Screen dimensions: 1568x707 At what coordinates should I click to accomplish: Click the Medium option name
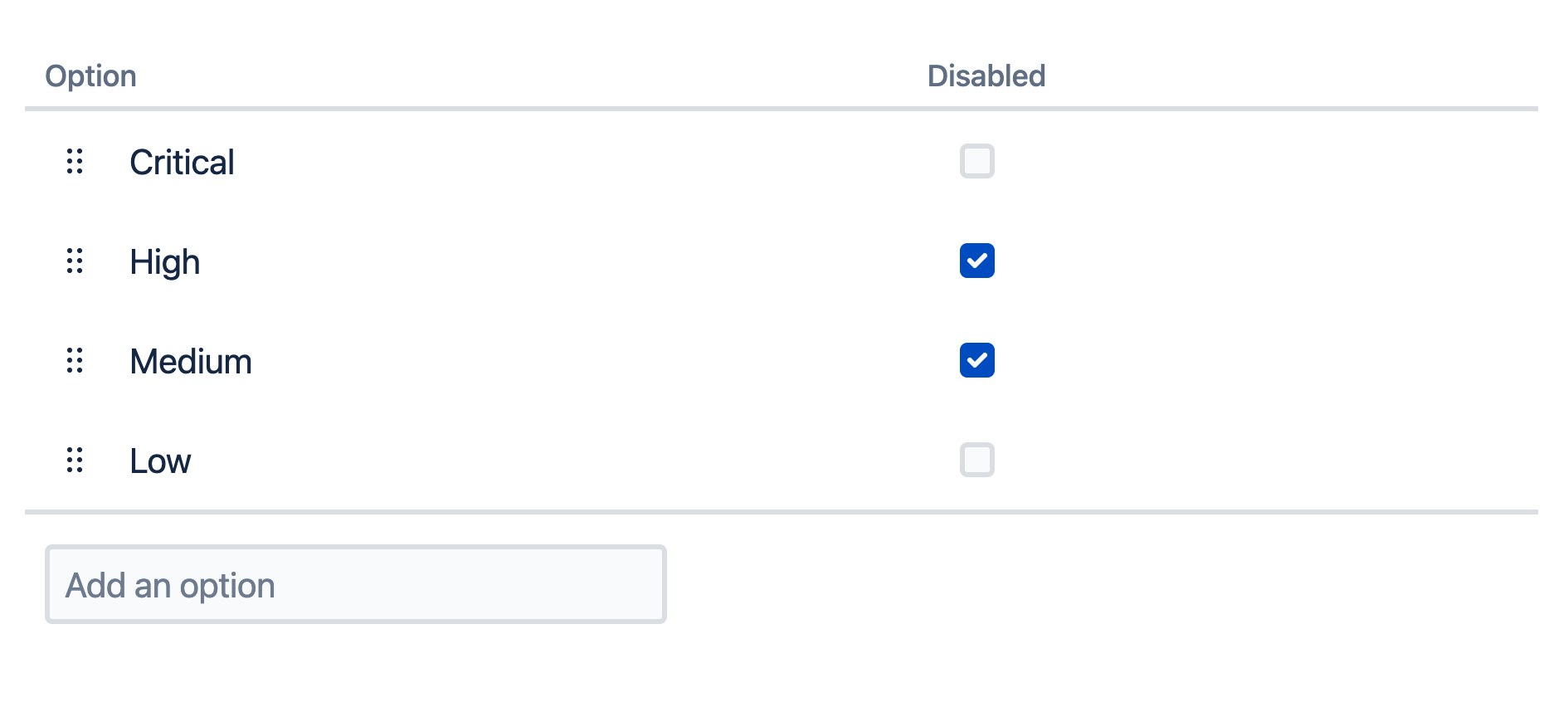pos(191,362)
